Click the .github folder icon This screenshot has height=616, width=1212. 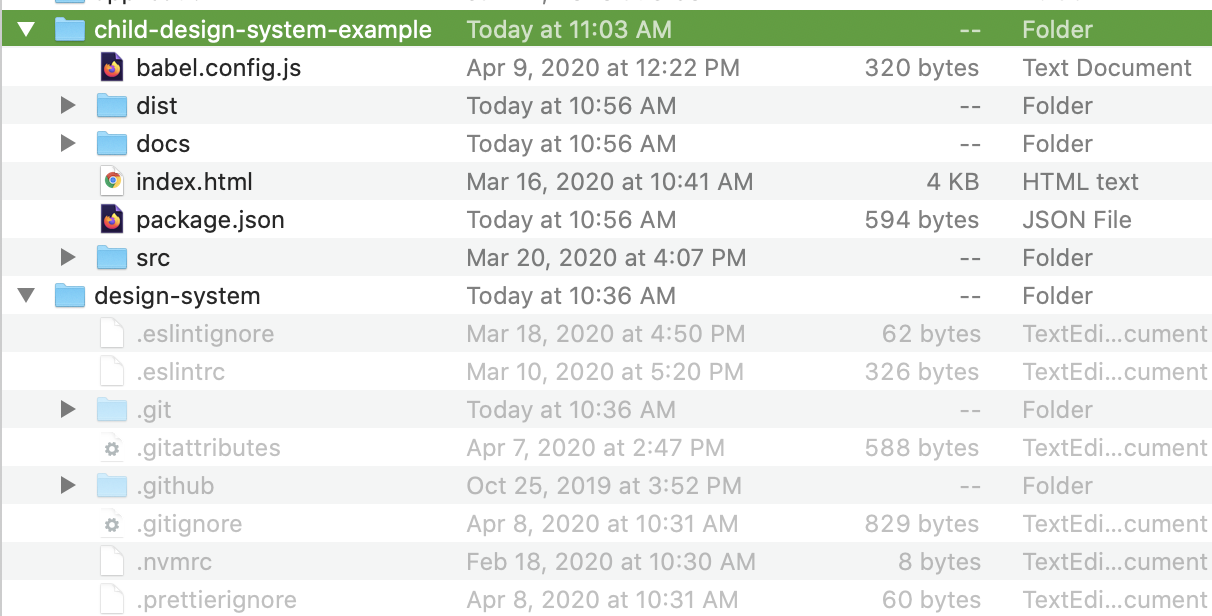click(112, 486)
